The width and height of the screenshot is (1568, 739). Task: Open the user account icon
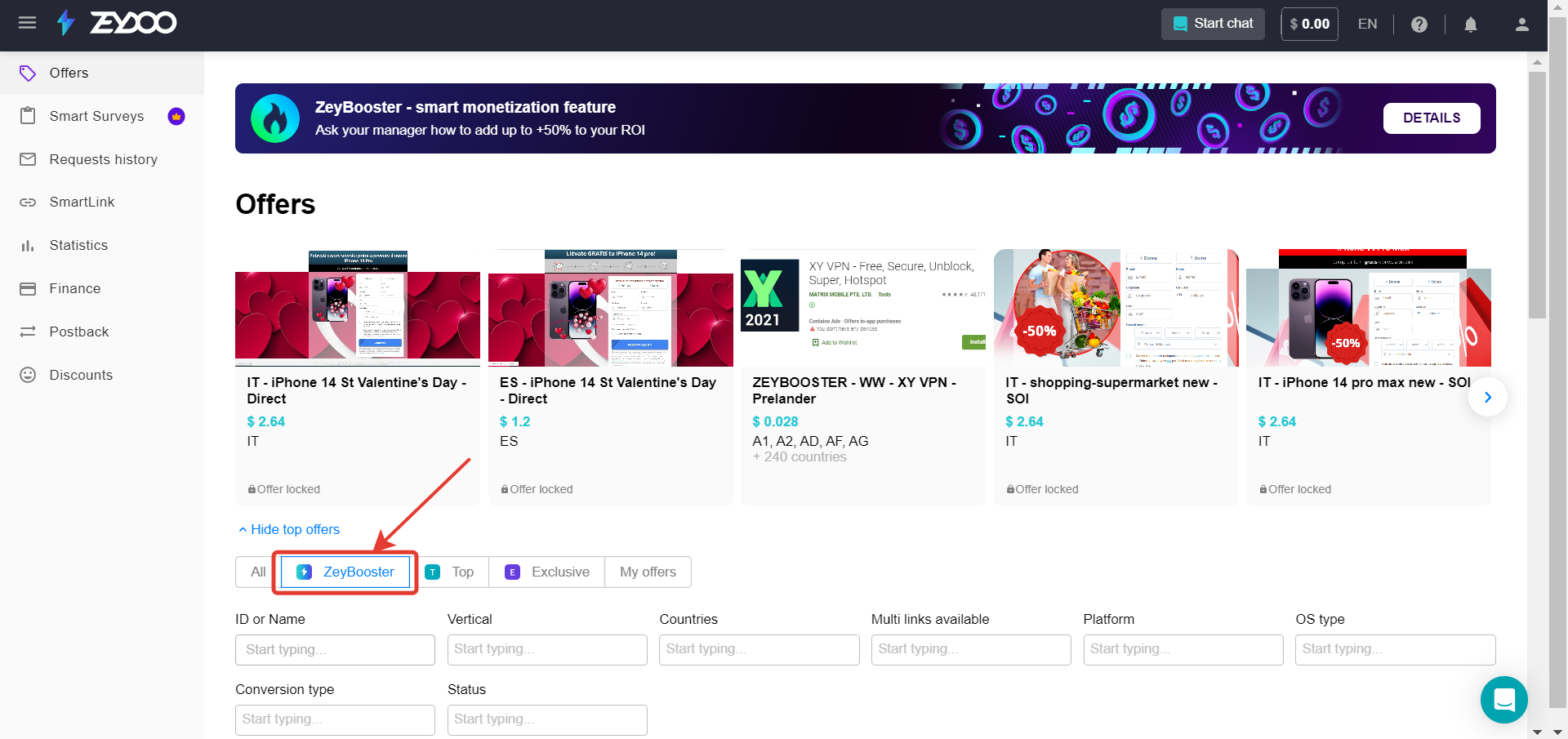(1522, 24)
